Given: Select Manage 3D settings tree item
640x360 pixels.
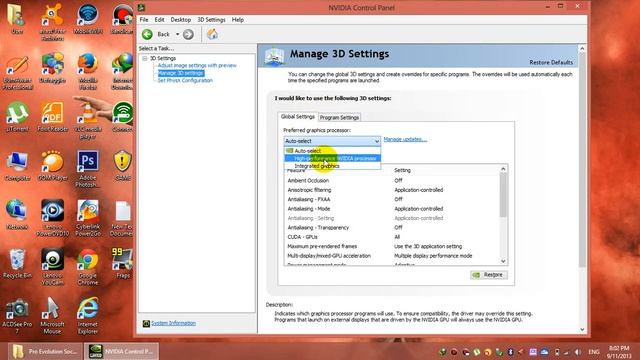Looking at the screenshot, I should click(x=180, y=73).
